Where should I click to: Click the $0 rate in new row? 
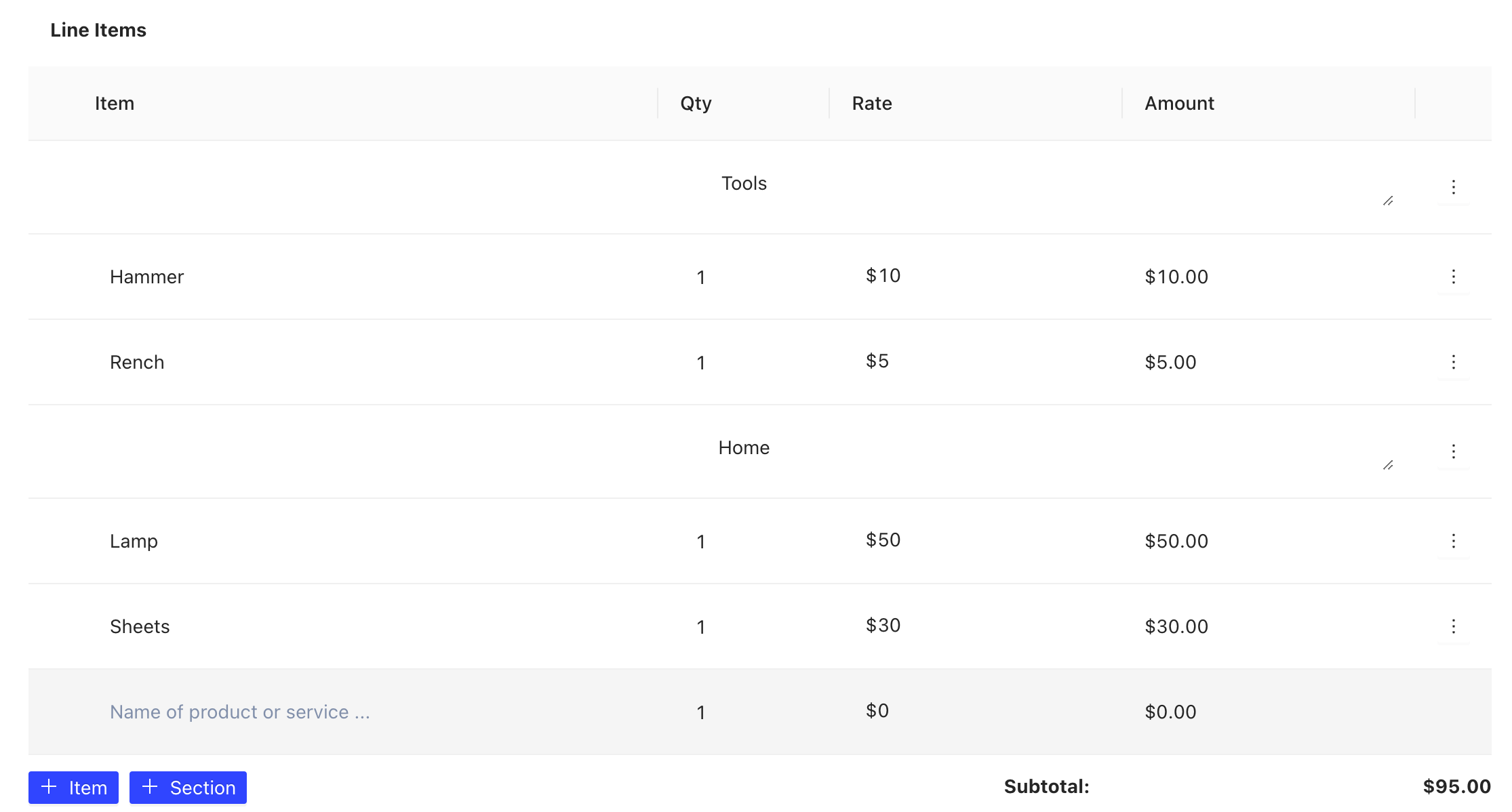coord(877,711)
